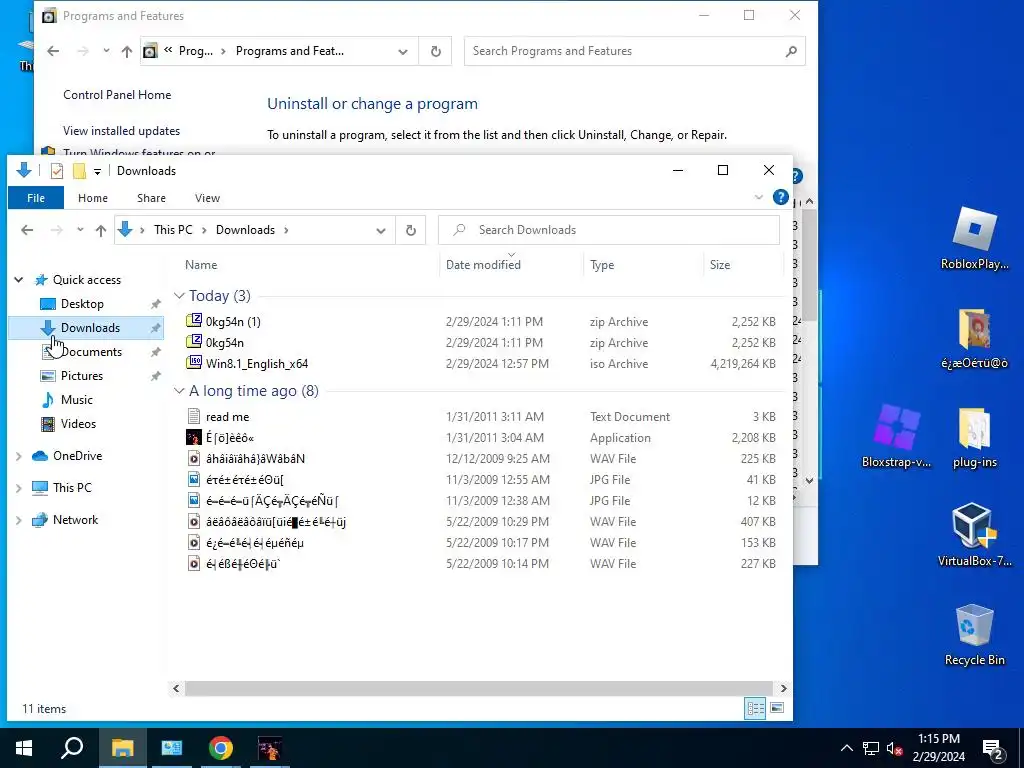This screenshot has height=768, width=1024.
Task: Switch to File Explorer on taskbar
Action: (122, 748)
